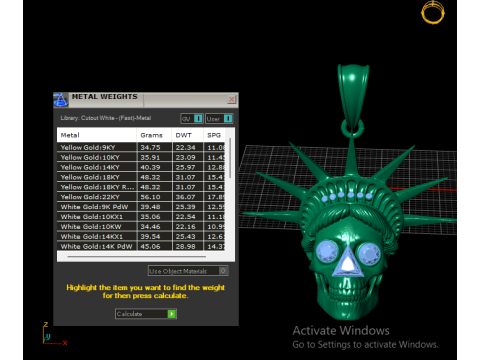Select the Yellow Gold:10KY row

tap(141, 157)
